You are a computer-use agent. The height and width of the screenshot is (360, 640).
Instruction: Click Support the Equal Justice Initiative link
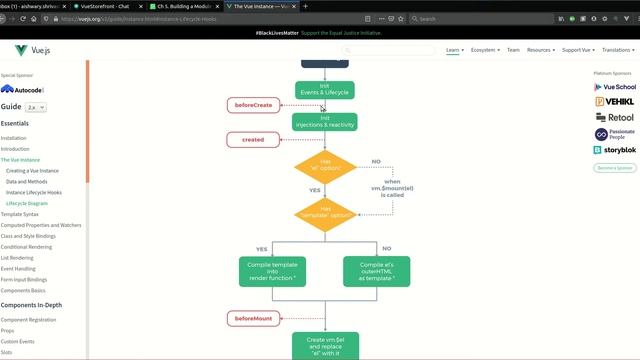341,33
